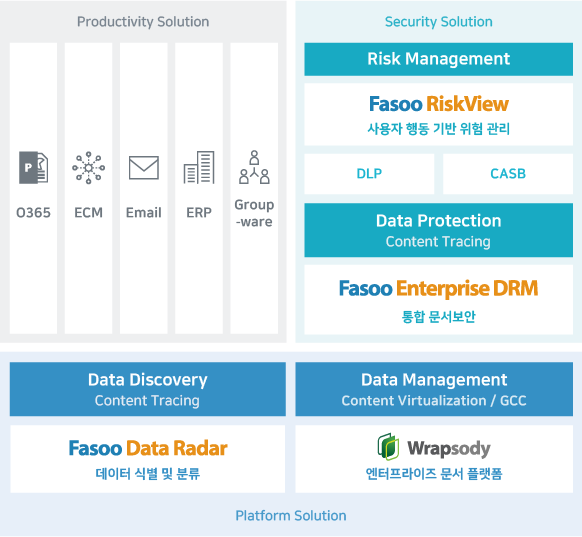Click the Productivity Solution heading

143,22
